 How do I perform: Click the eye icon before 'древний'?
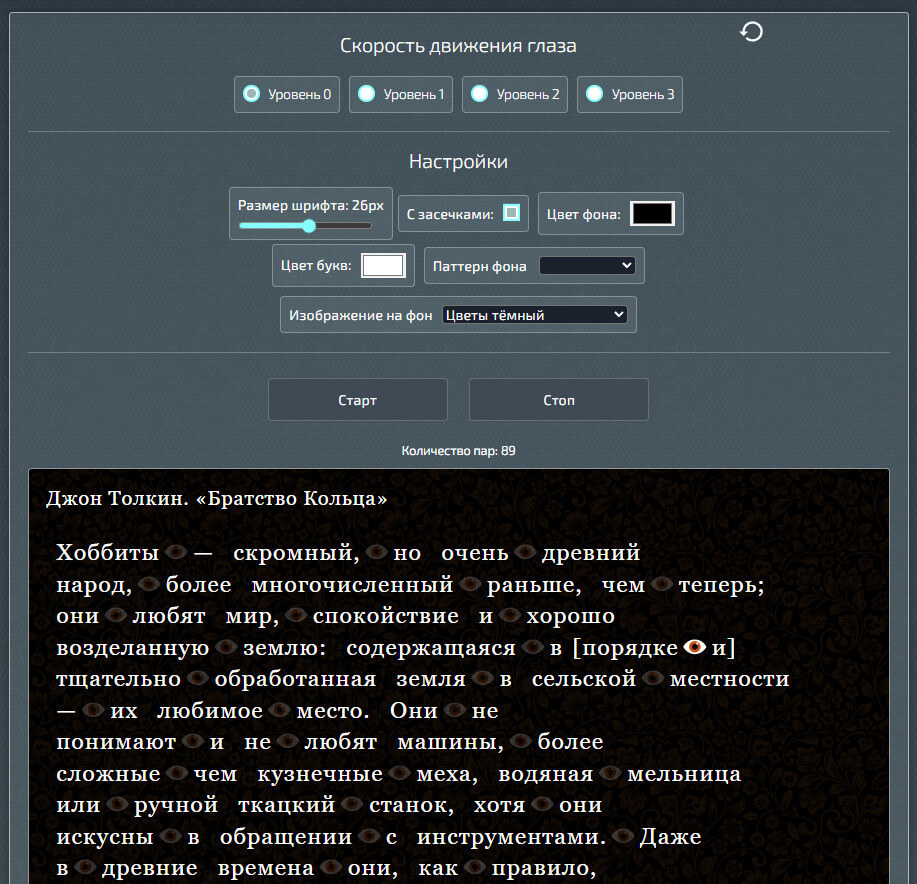(x=525, y=551)
